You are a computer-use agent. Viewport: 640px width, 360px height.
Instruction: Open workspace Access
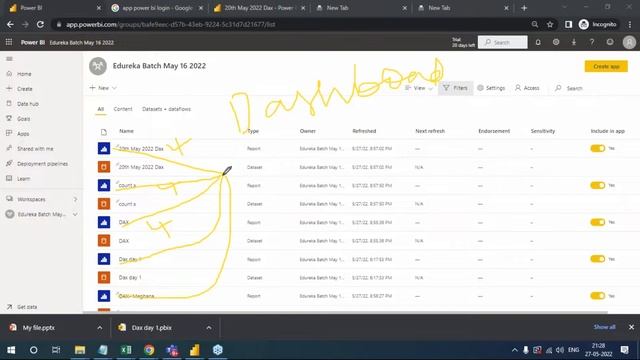click(527, 88)
